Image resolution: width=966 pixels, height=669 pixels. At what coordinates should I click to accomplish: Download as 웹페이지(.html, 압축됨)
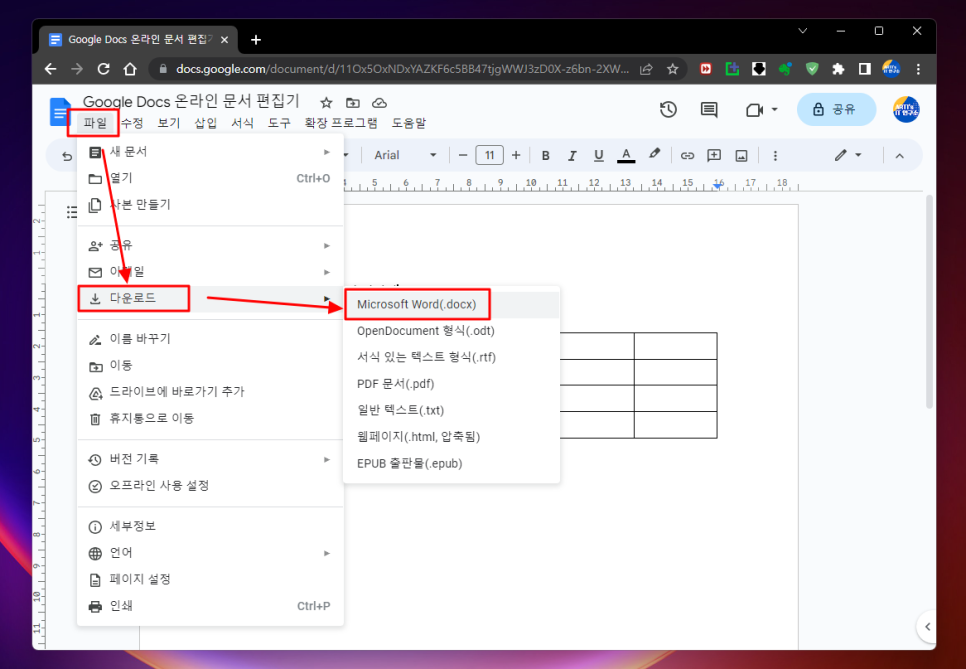[452, 437]
